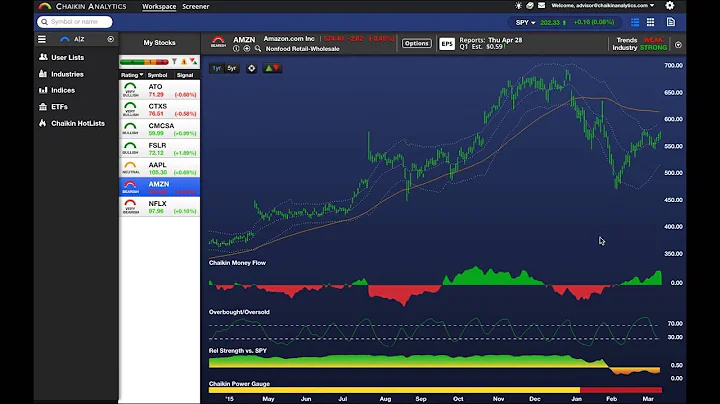Toggle the green/red arrows signal button
This screenshot has height=404, width=720.
pos(272,68)
